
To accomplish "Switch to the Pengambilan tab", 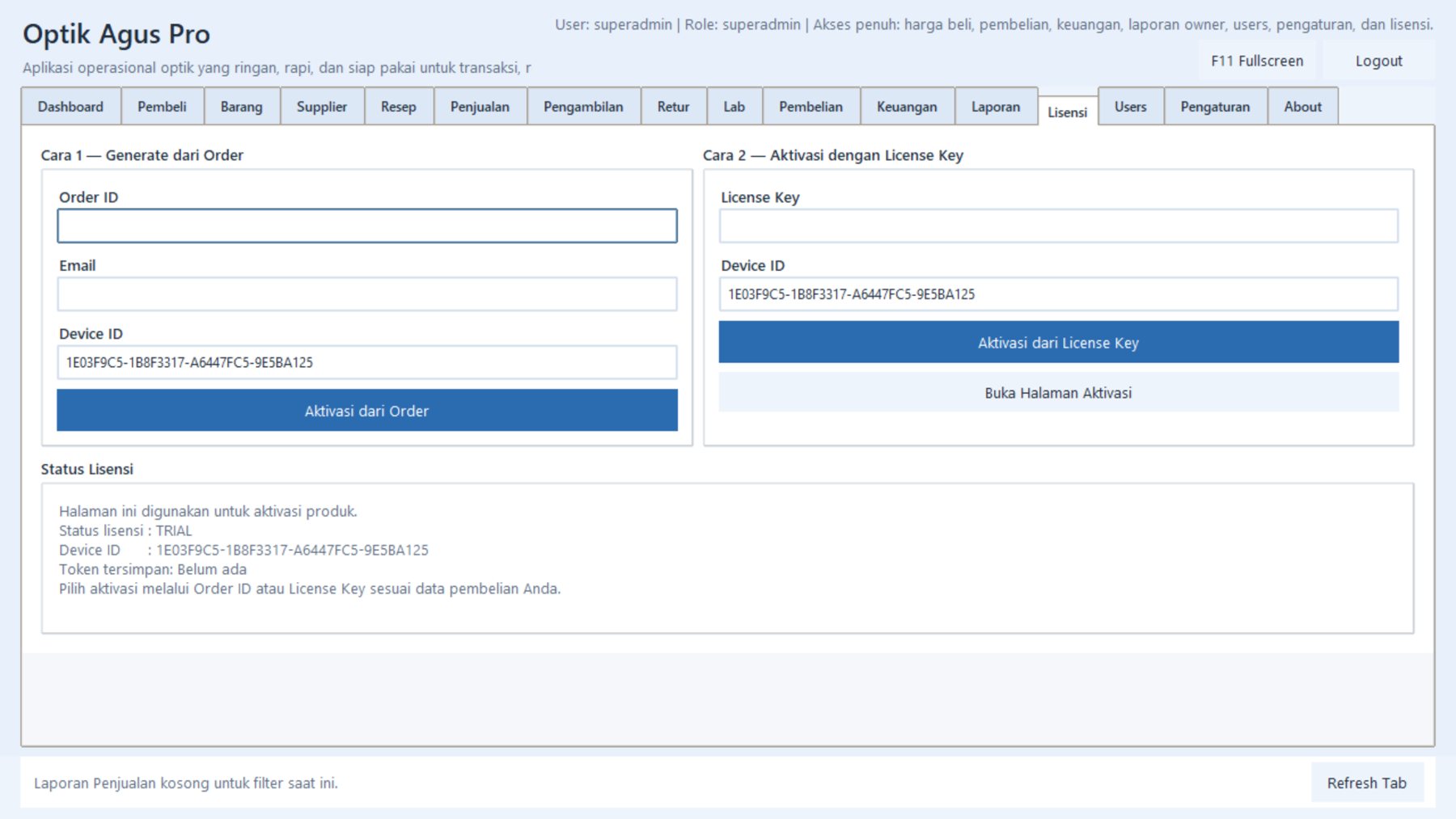I will point(583,107).
